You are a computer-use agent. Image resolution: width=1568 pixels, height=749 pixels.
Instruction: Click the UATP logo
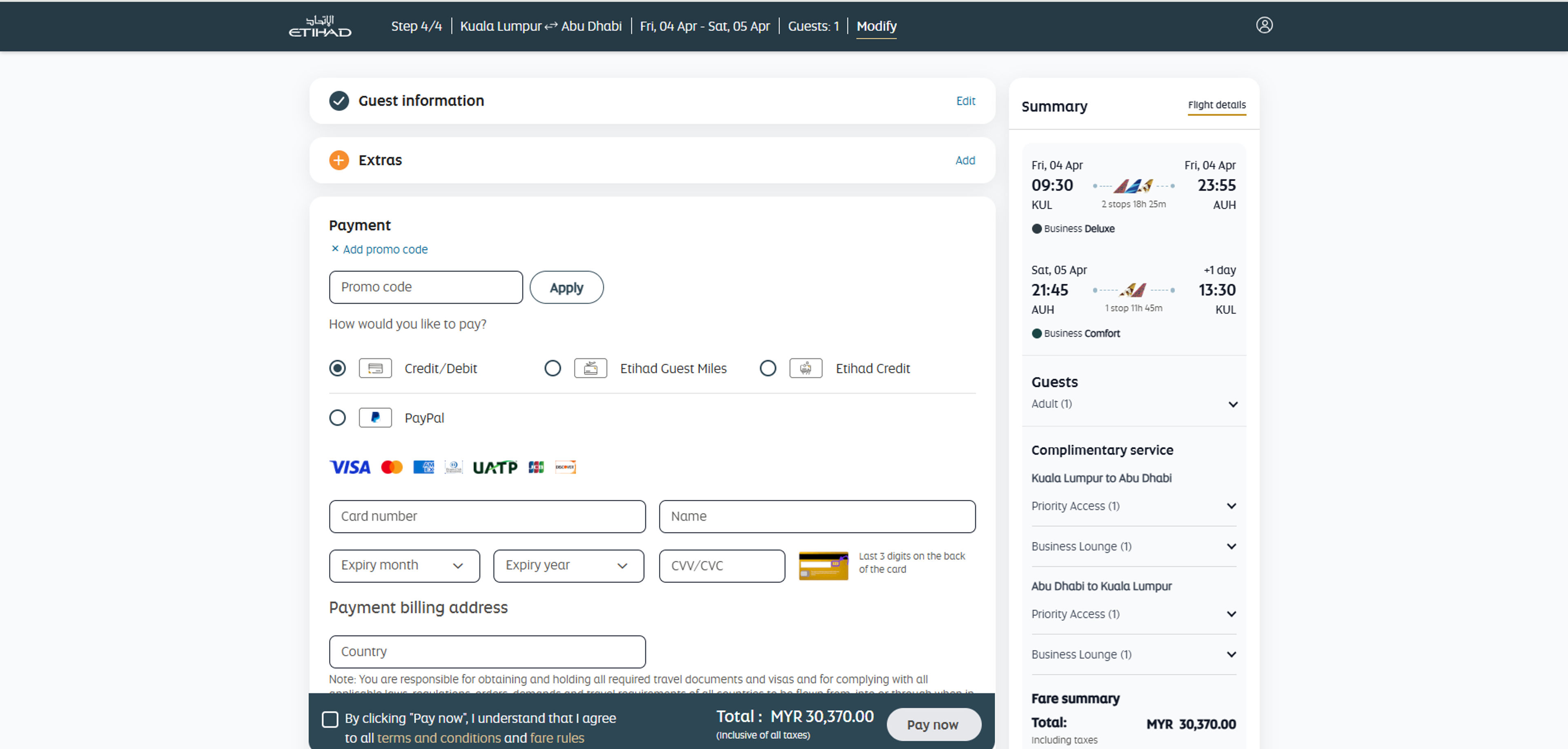tap(495, 467)
